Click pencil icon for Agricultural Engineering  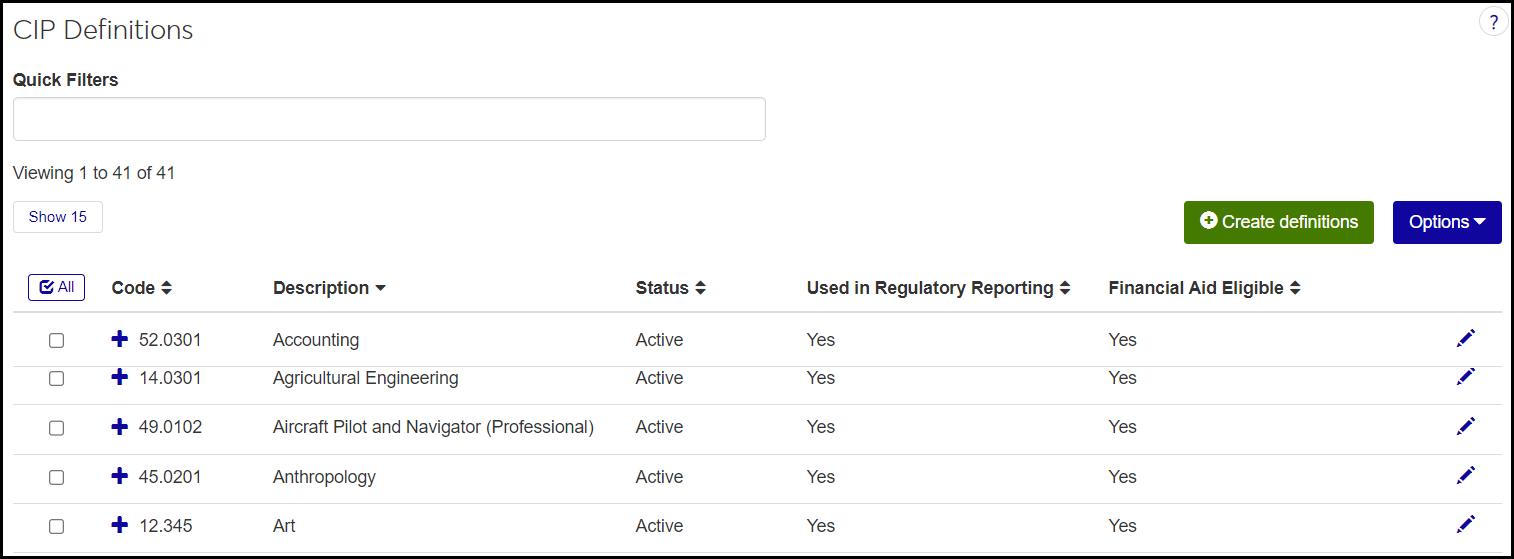(x=1465, y=377)
